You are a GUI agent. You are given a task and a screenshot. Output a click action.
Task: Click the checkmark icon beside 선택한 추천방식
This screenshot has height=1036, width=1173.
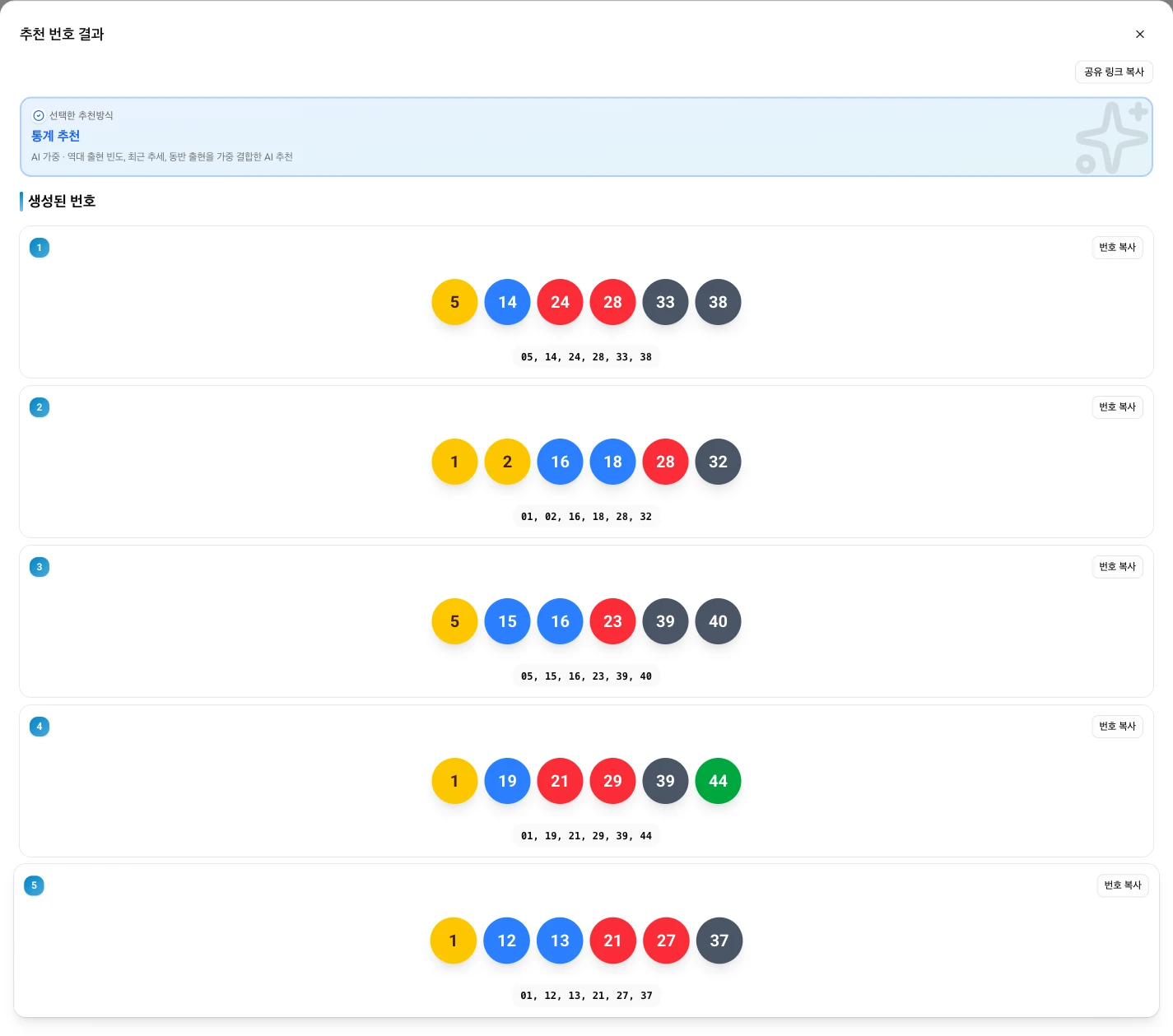38,116
